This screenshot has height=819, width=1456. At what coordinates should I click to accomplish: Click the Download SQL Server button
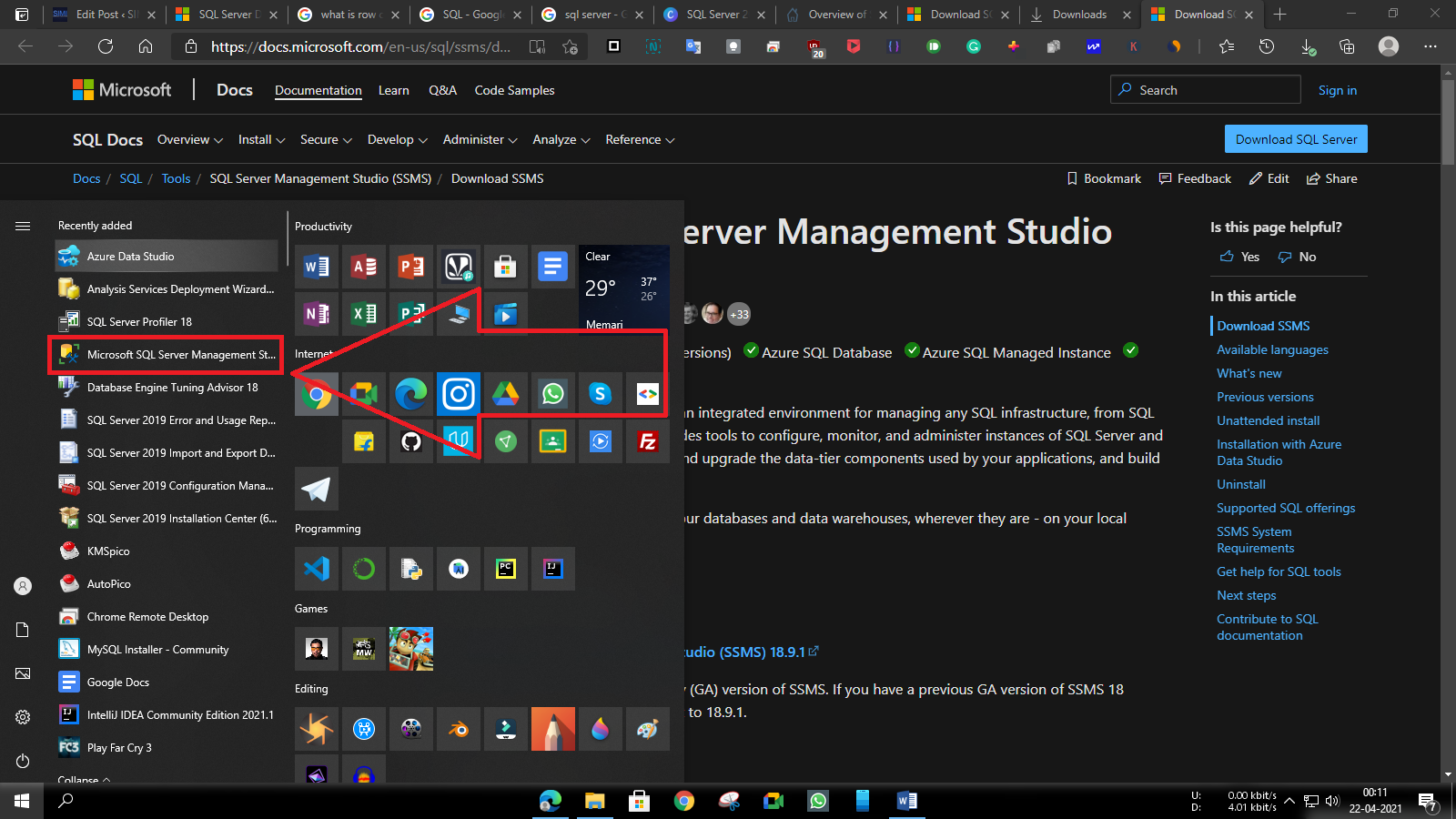point(1296,139)
